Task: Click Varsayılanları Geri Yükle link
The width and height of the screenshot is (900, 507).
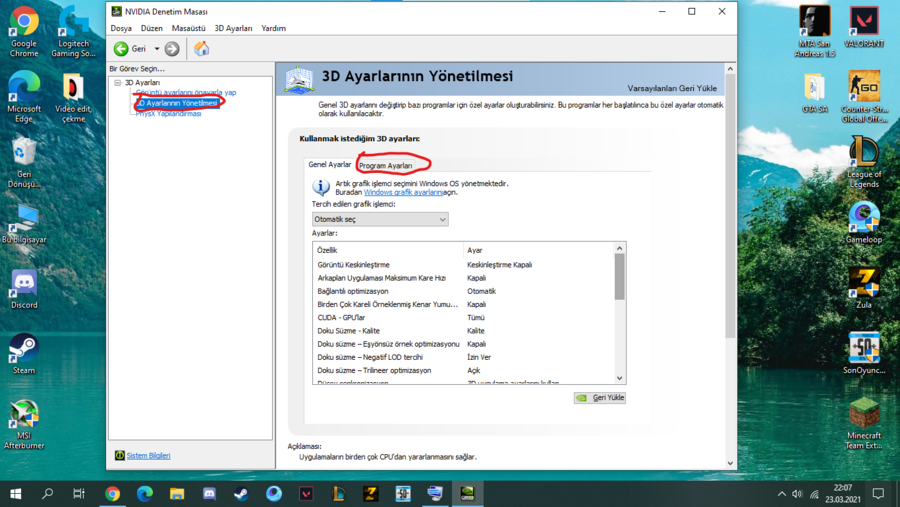Action: (x=672, y=88)
